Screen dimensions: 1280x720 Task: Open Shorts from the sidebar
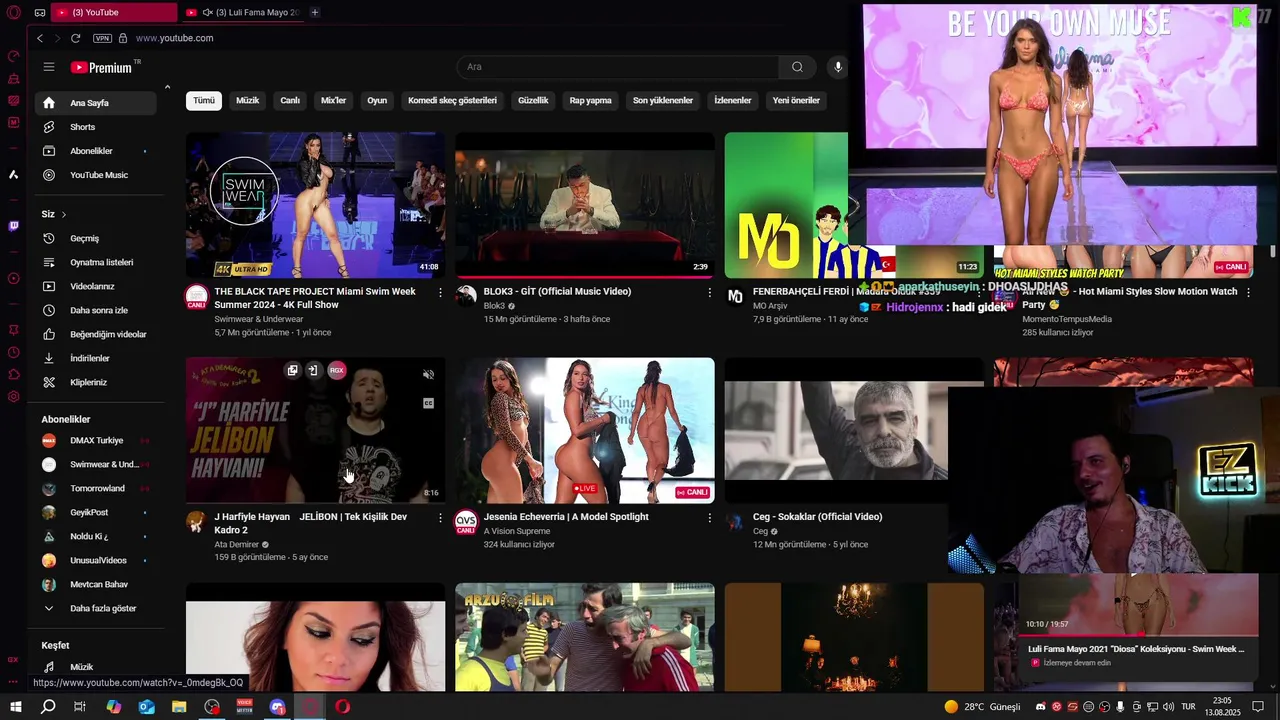96,127
